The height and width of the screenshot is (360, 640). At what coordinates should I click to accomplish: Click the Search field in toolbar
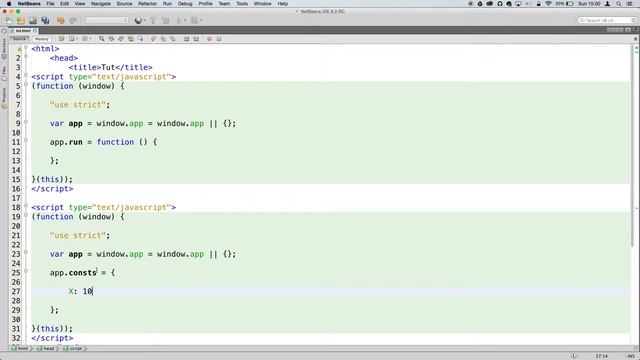click(607, 20)
